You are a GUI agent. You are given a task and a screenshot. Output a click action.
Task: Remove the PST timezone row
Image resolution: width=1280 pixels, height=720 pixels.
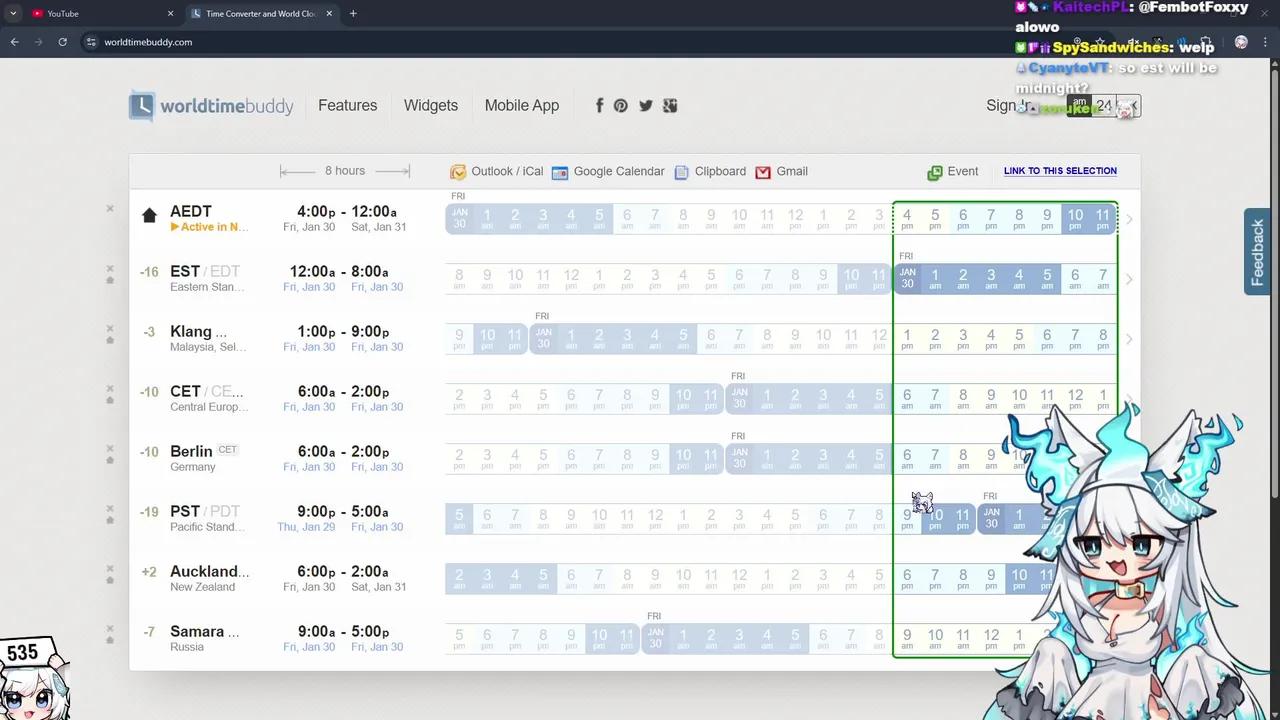click(110, 508)
